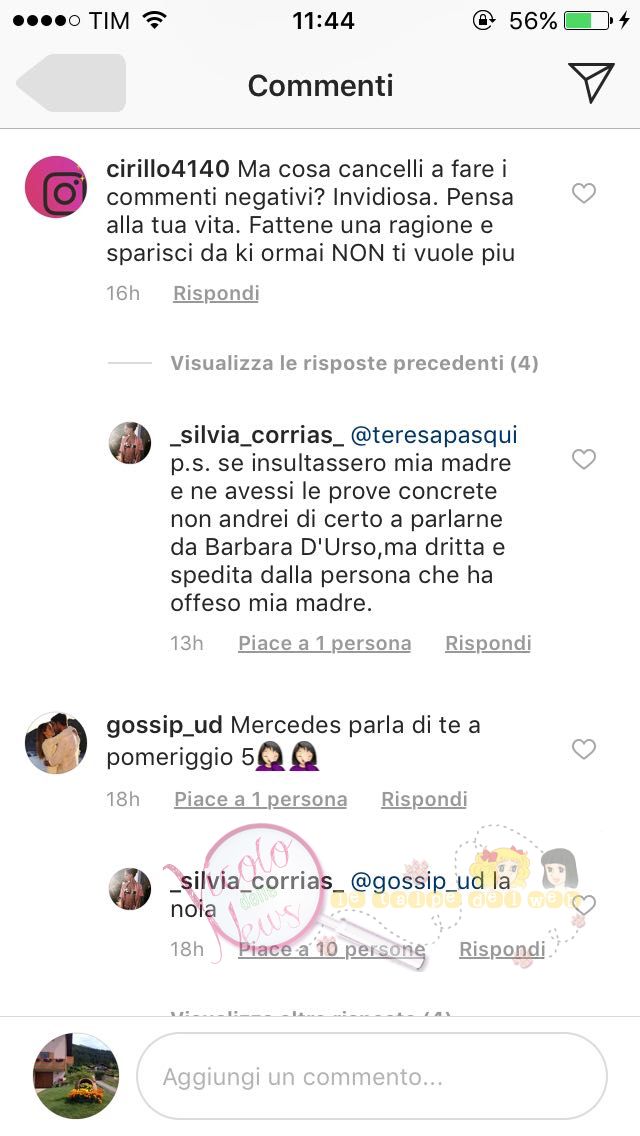Go back using the header arrow

coord(71,83)
